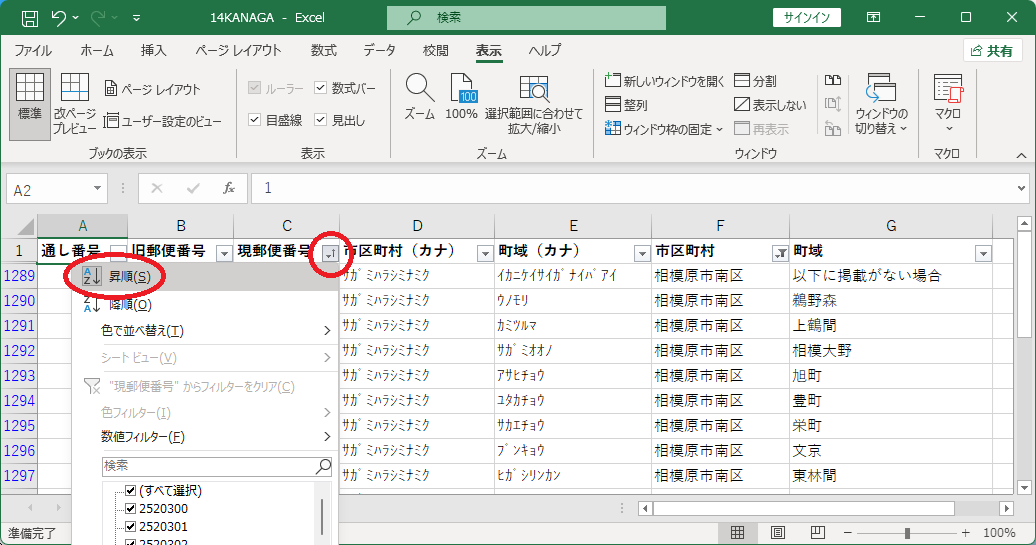The width and height of the screenshot is (1036, 545).
Task: Toggle the (すべて選択) checkbox
Action: coord(130,491)
